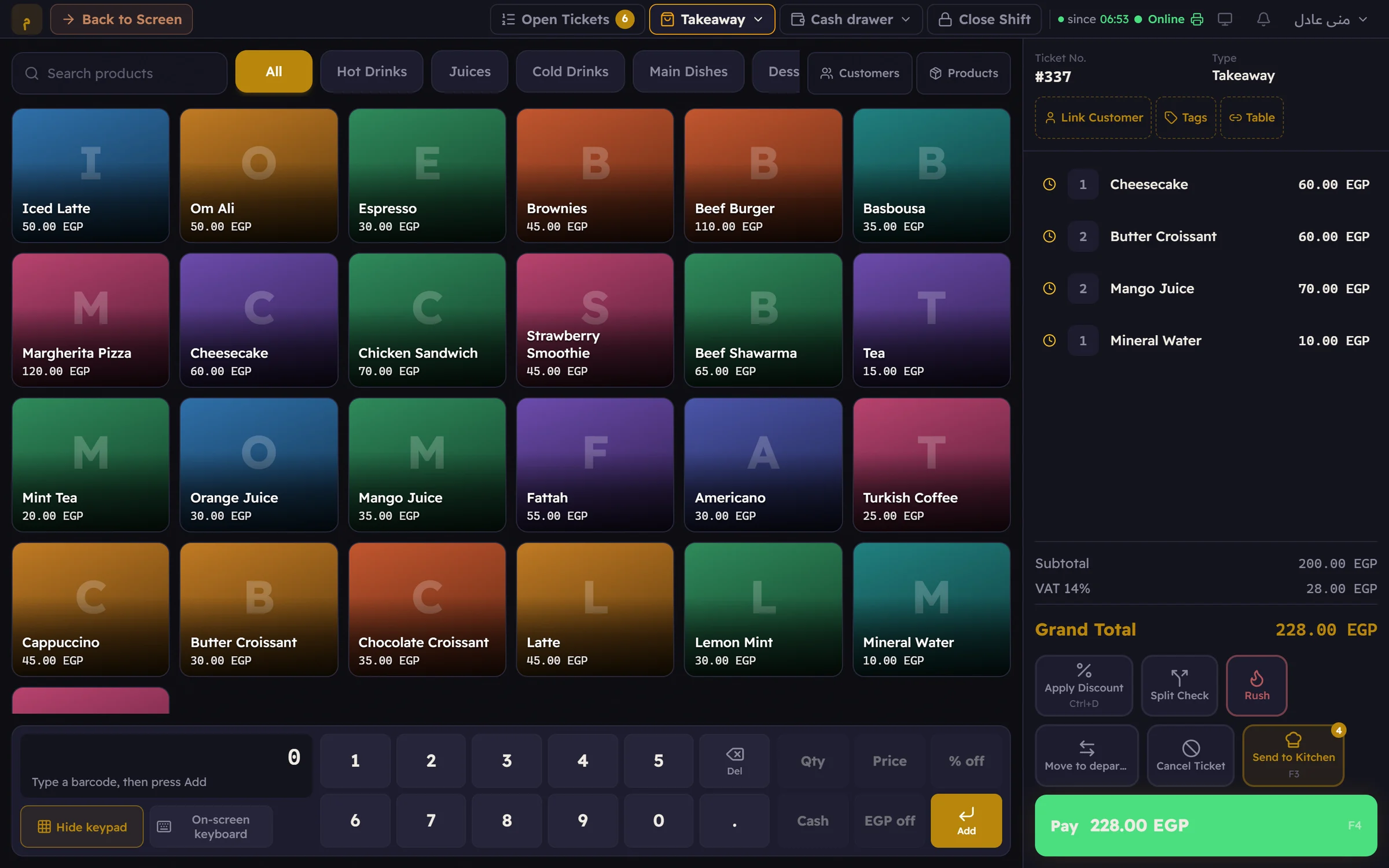Click the Pay 228.00 EGP button

click(1206, 825)
